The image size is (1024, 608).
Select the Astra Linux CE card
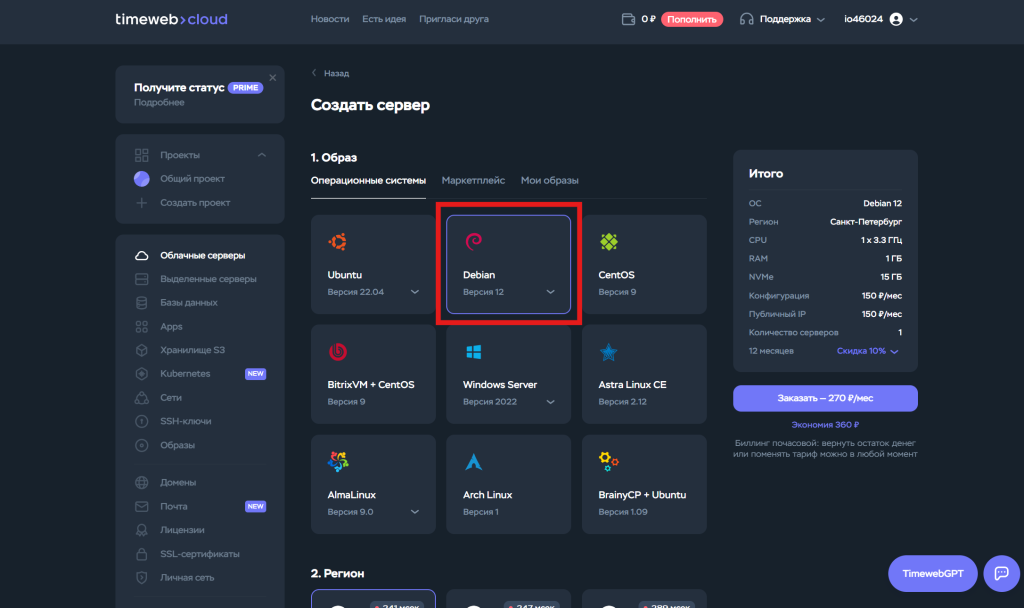(644, 374)
